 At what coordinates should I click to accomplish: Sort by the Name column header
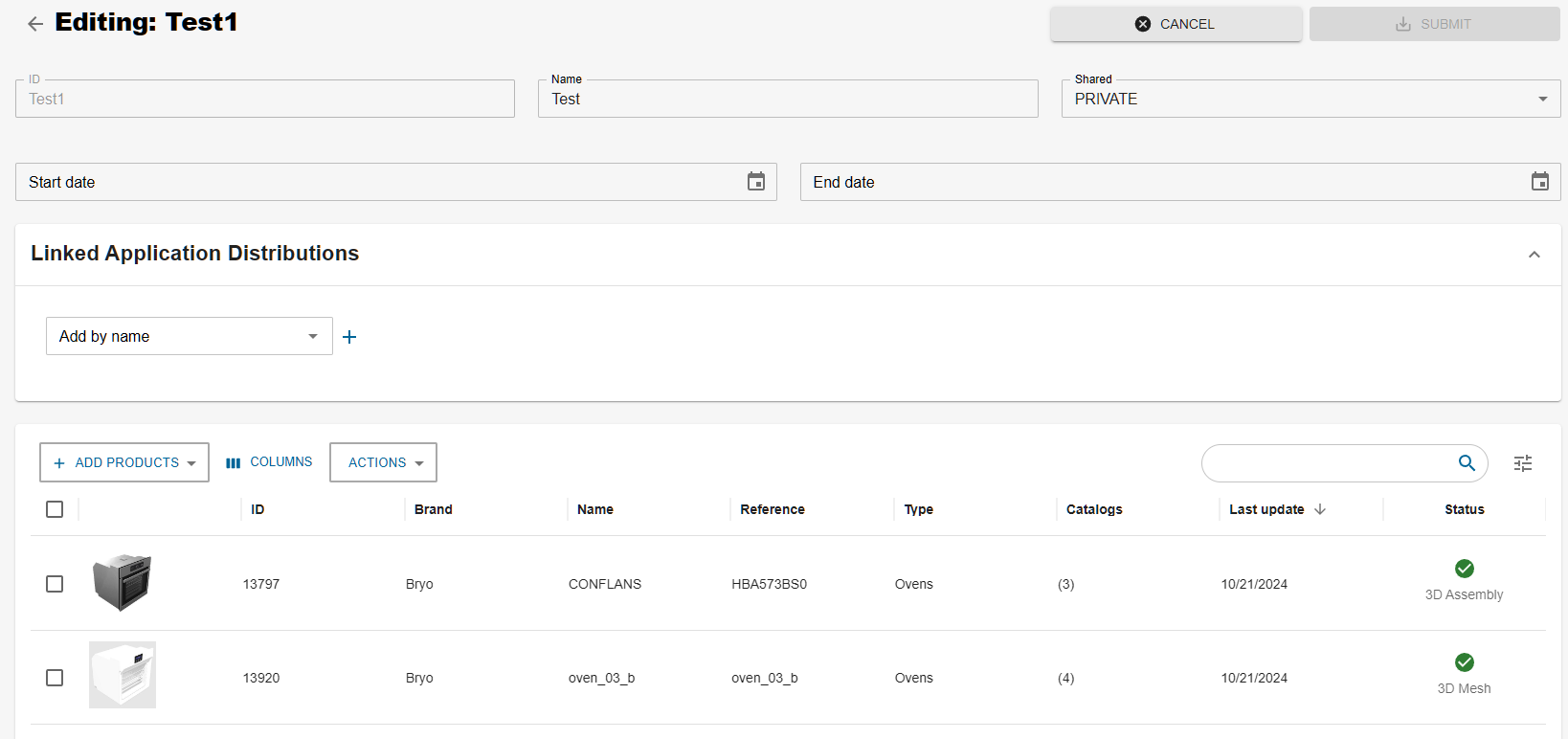click(595, 509)
